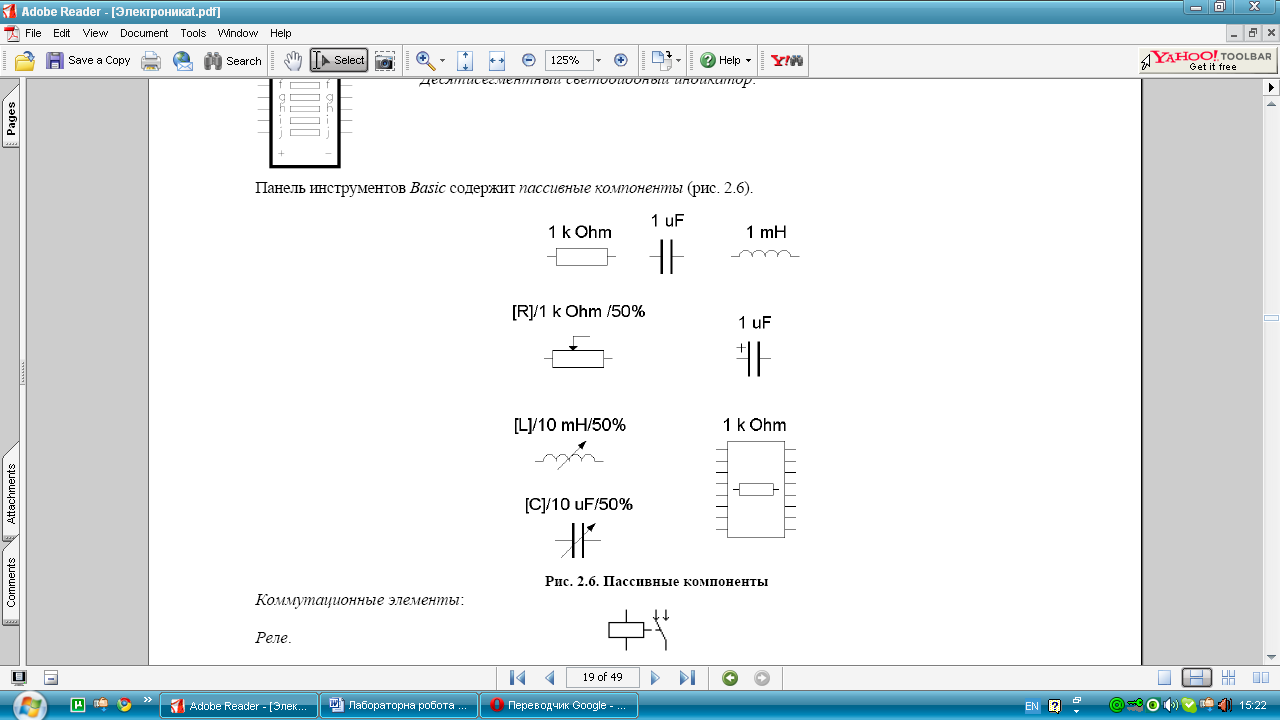Viewport: 1280px width, 720px height.
Task: Activate the Select text tool
Action: (x=339, y=61)
